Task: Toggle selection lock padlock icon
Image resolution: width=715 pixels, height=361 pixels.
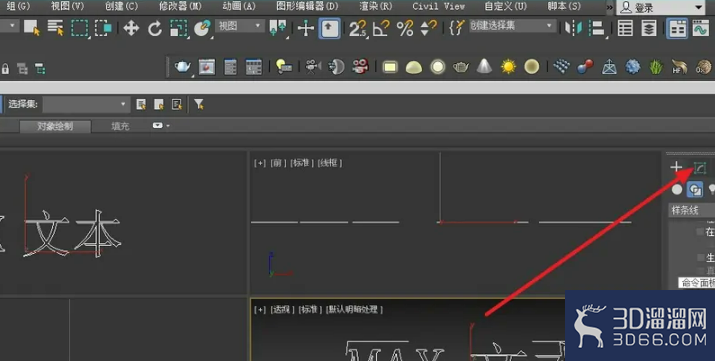Action: [x=5, y=69]
